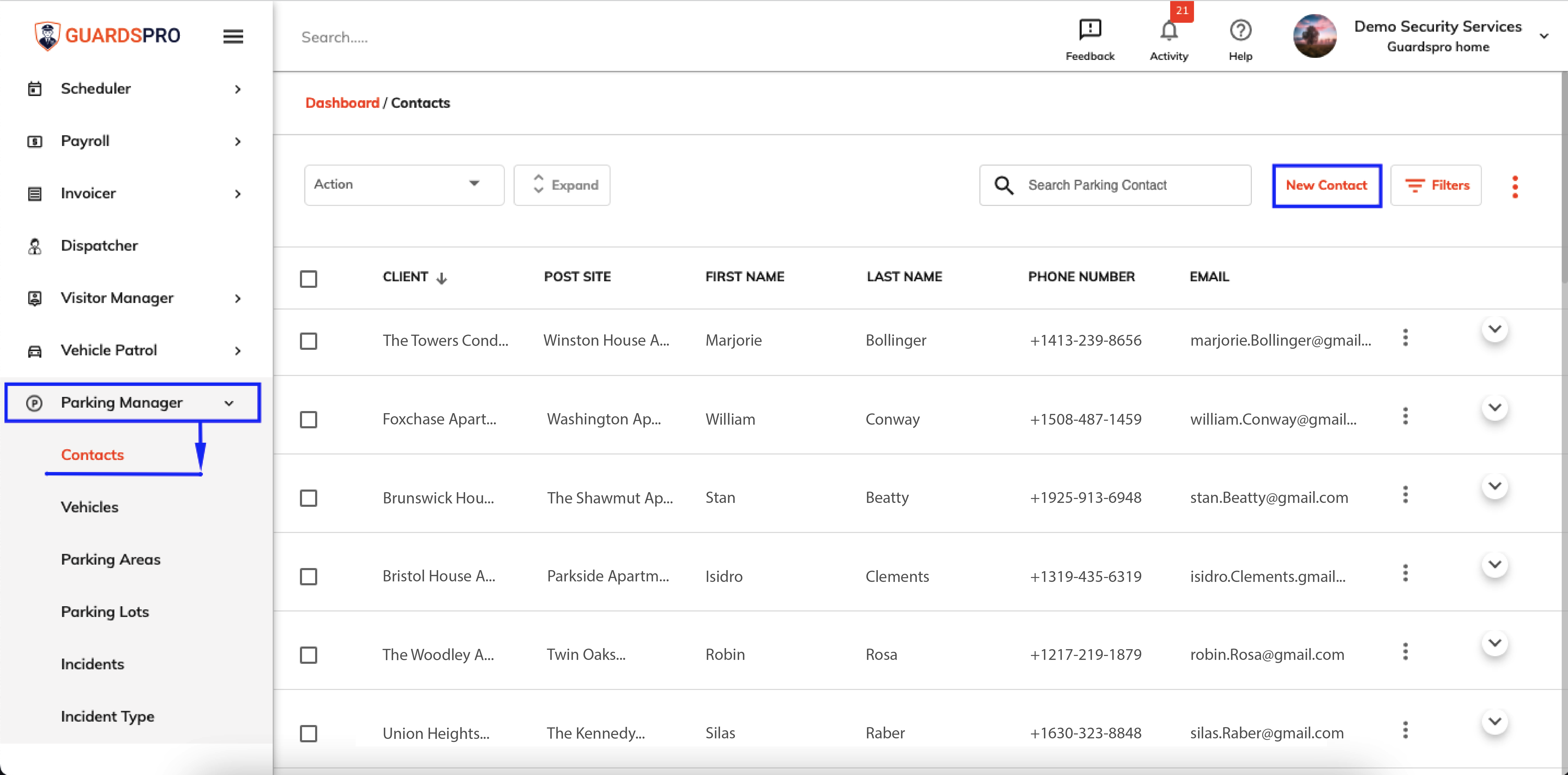1568x775 pixels.
Task: Click the Vehicle Patrol car icon
Action: (35, 351)
